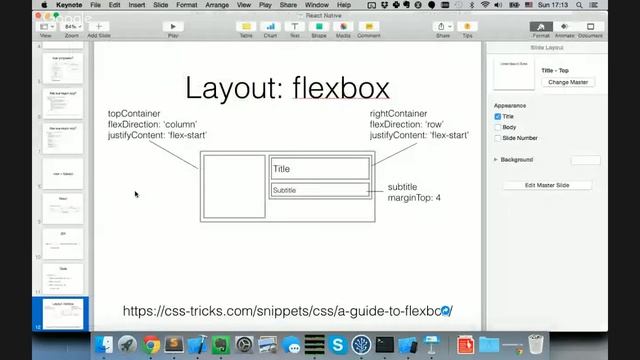The width and height of the screenshot is (640, 360).
Task: Open the File menu
Action: point(96,5)
